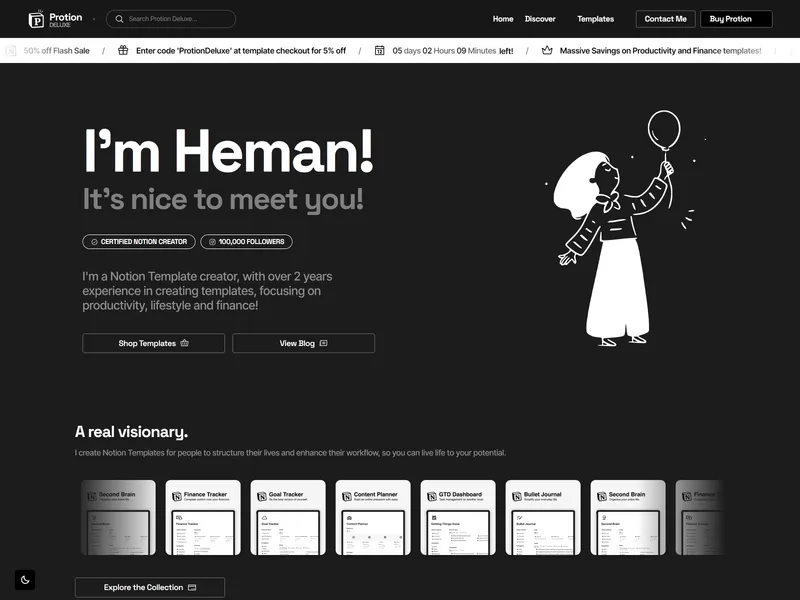Toggle dark mode with moon icon
This screenshot has width=800, height=600.
25,580
